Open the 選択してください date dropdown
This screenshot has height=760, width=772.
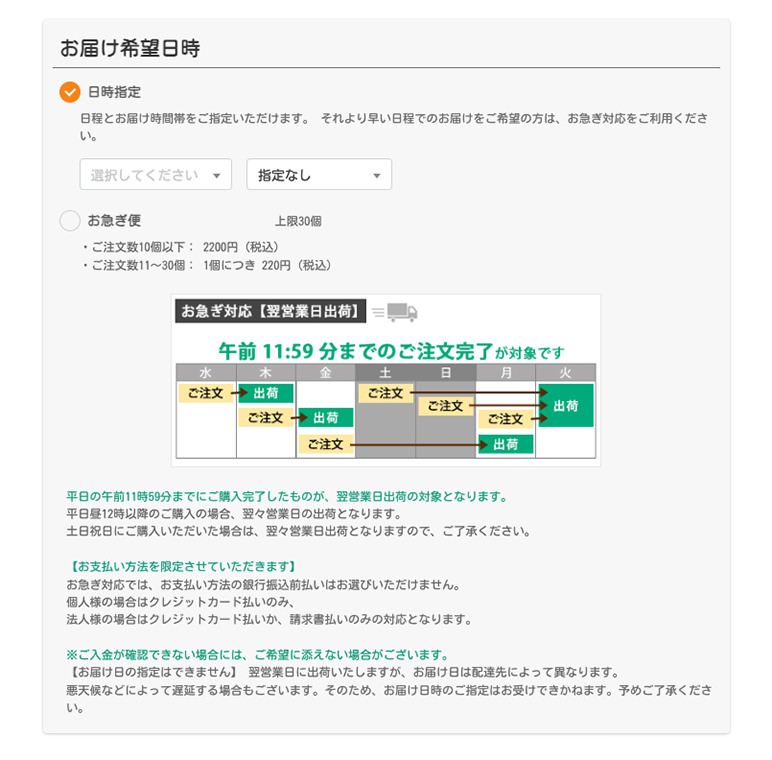pos(156,174)
